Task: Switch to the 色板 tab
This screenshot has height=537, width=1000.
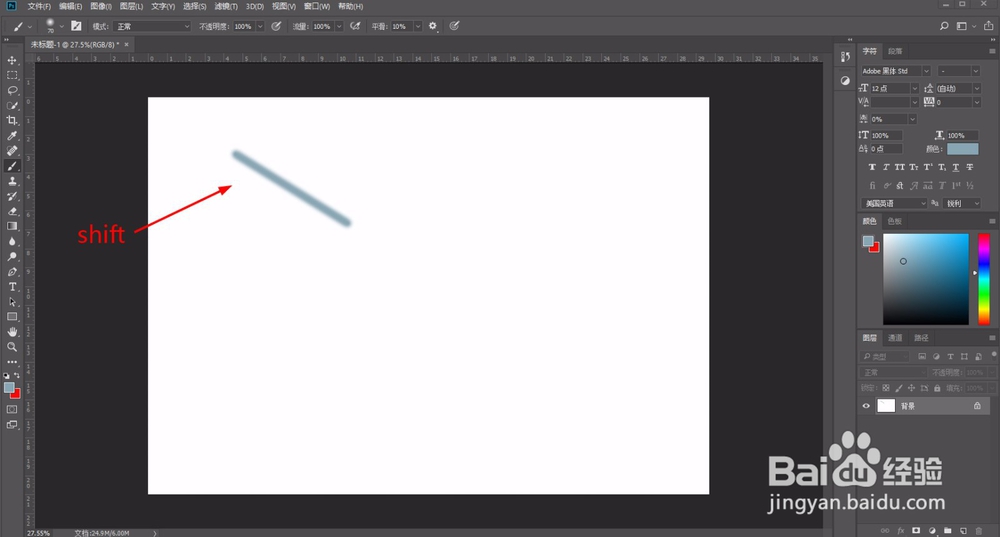Action: point(895,221)
